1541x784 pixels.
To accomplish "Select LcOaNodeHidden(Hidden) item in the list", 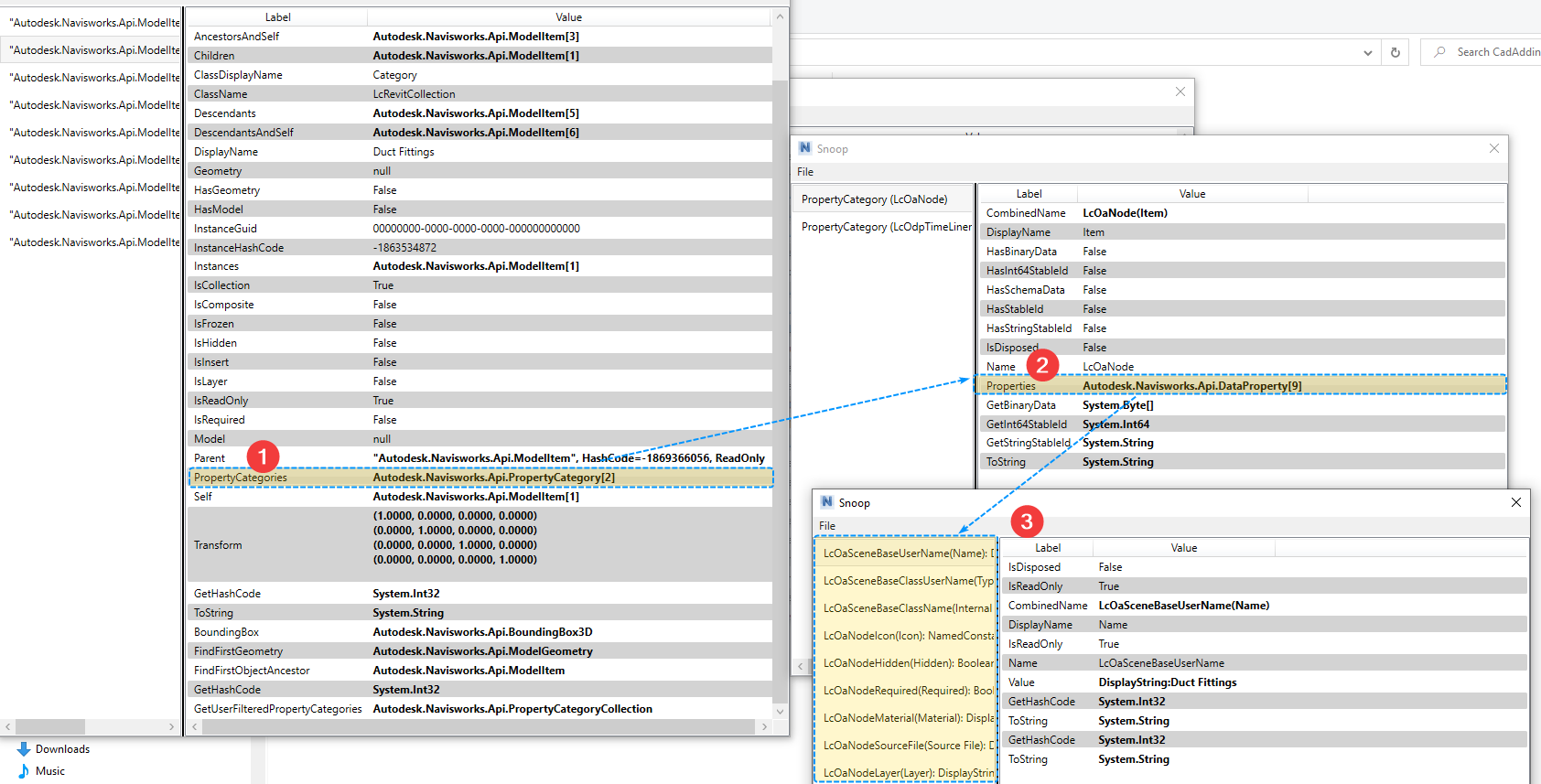I will (907, 663).
